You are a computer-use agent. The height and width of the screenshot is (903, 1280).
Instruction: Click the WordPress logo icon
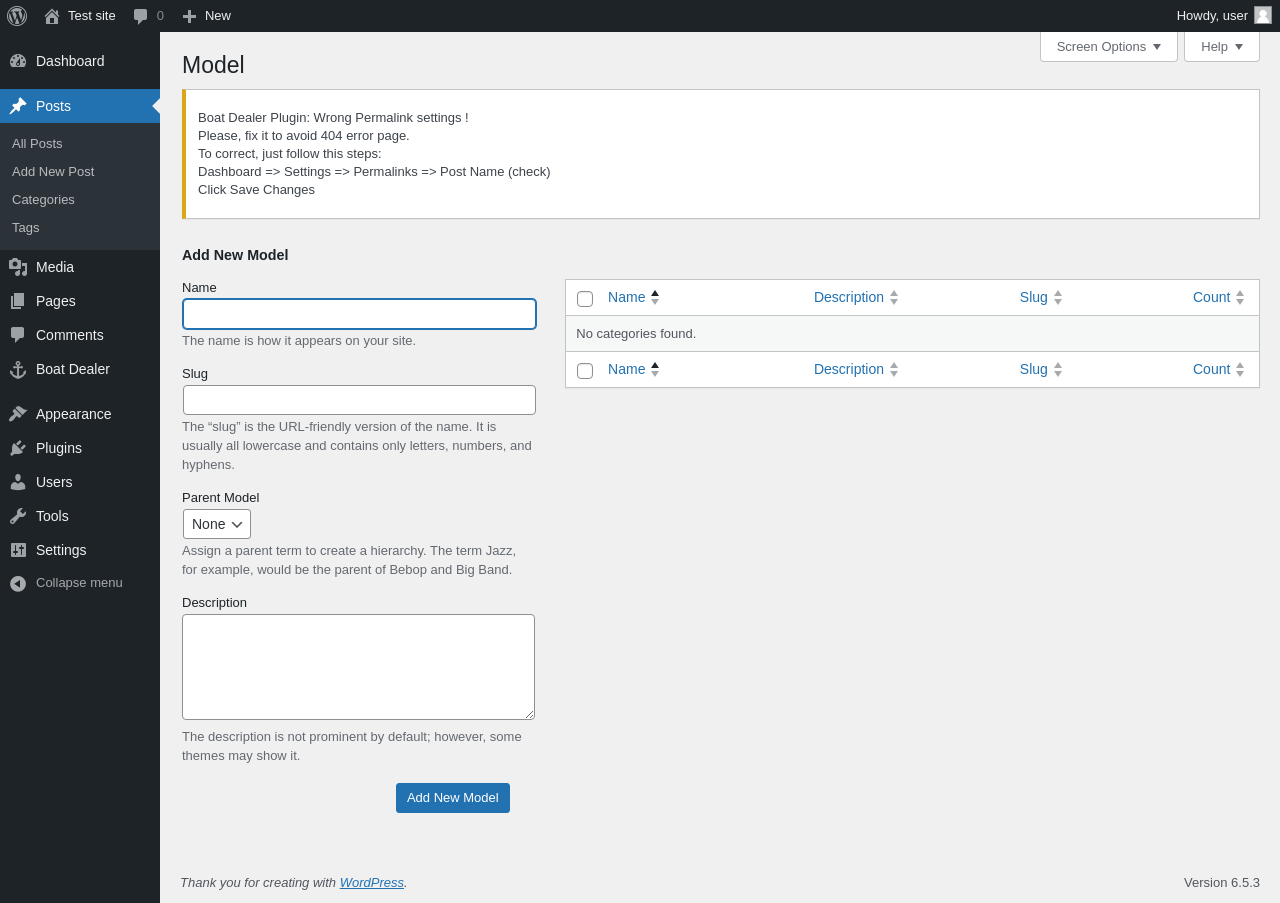[17, 16]
